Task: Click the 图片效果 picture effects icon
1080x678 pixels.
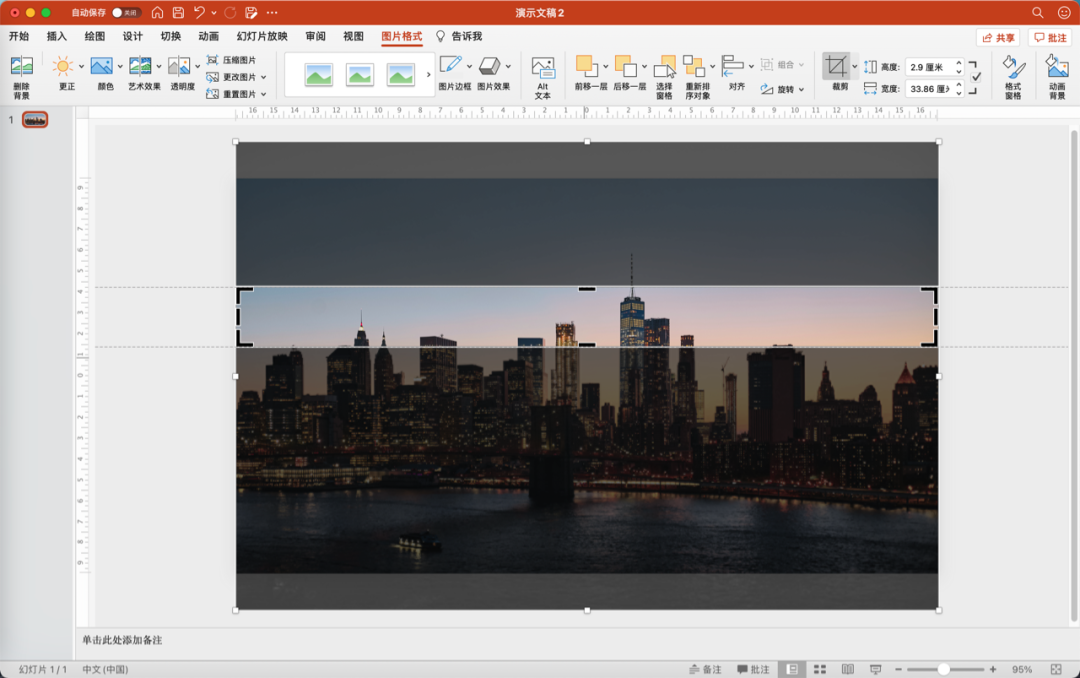Action: point(489,66)
